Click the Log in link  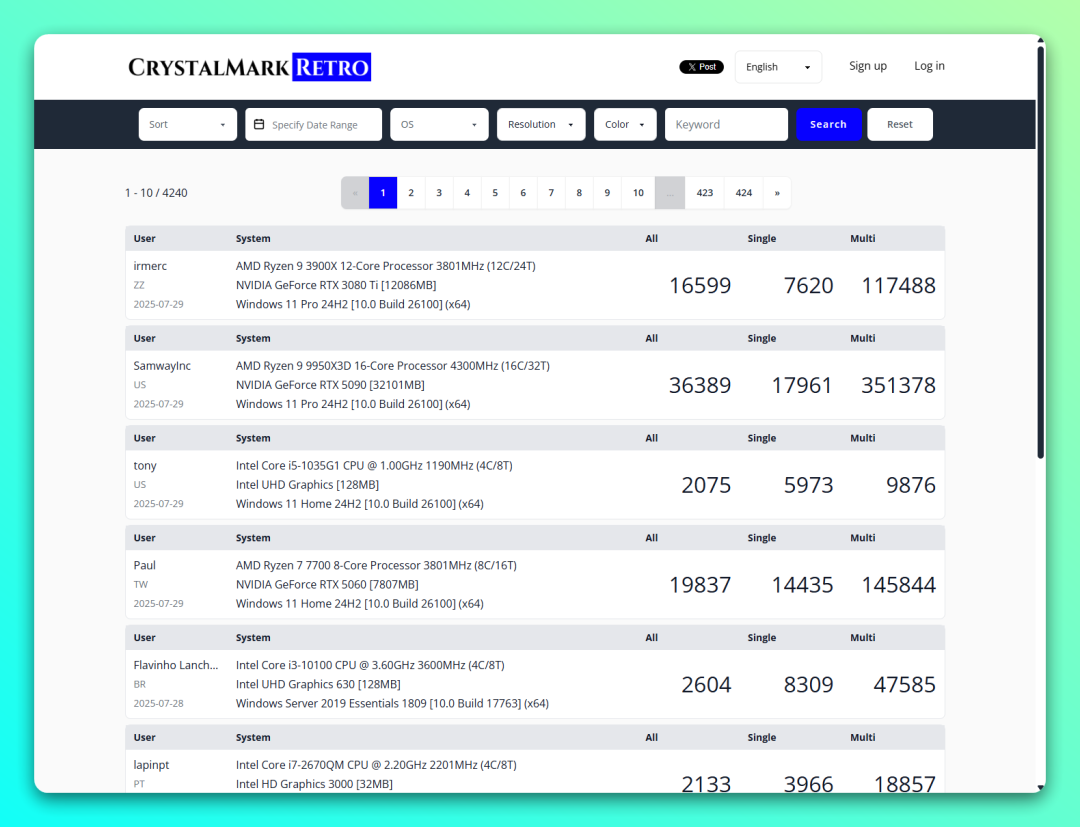click(x=929, y=66)
